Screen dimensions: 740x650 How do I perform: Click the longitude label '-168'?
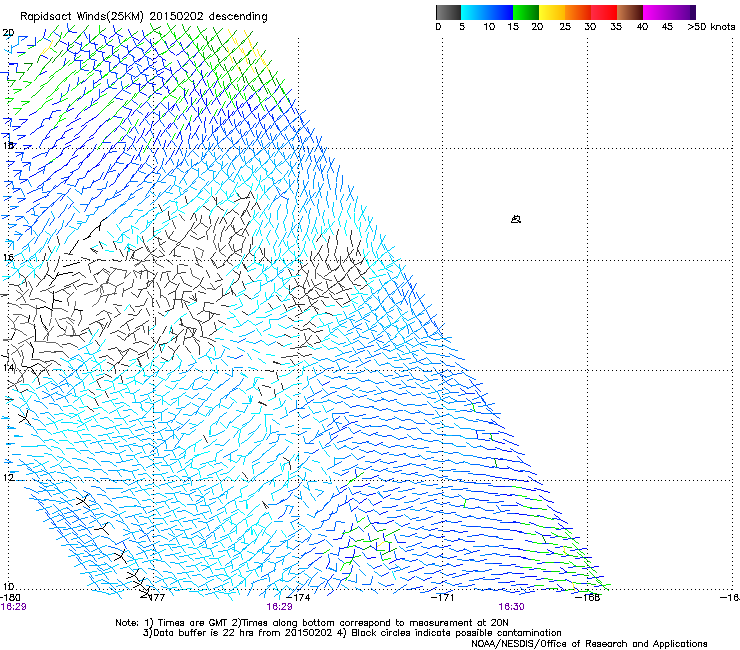pos(588,598)
